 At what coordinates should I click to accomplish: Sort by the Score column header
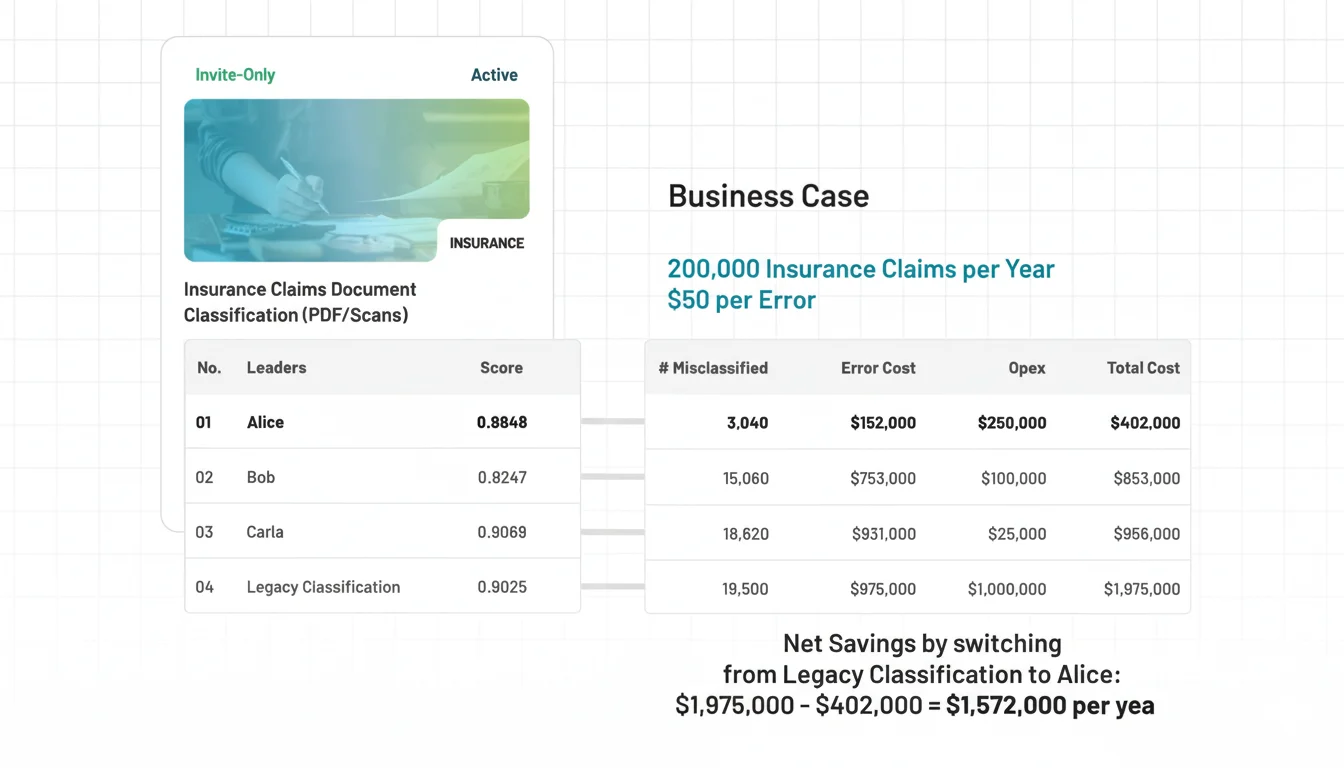[501, 368]
